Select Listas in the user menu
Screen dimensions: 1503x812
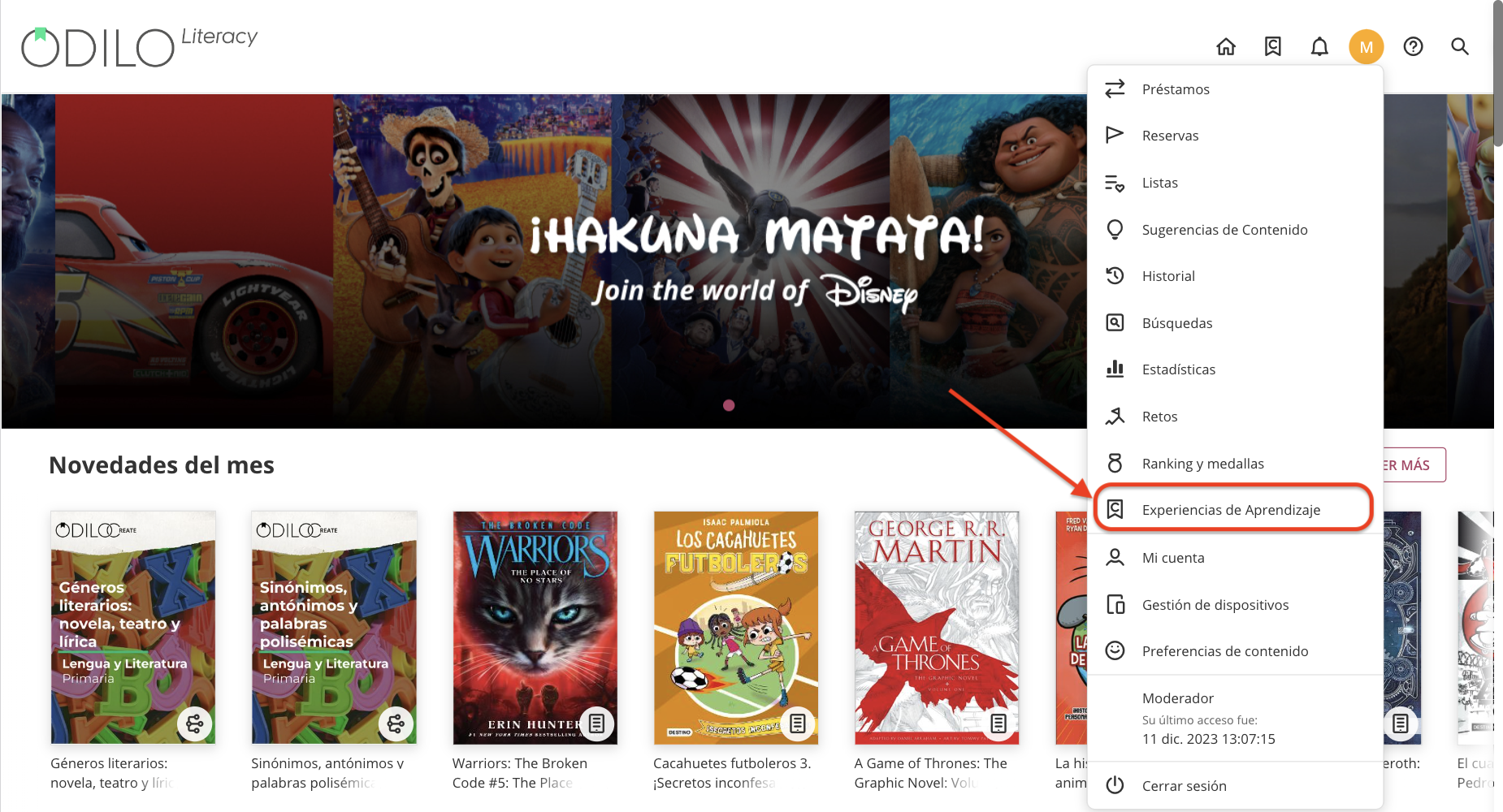pyautogui.click(x=1235, y=183)
